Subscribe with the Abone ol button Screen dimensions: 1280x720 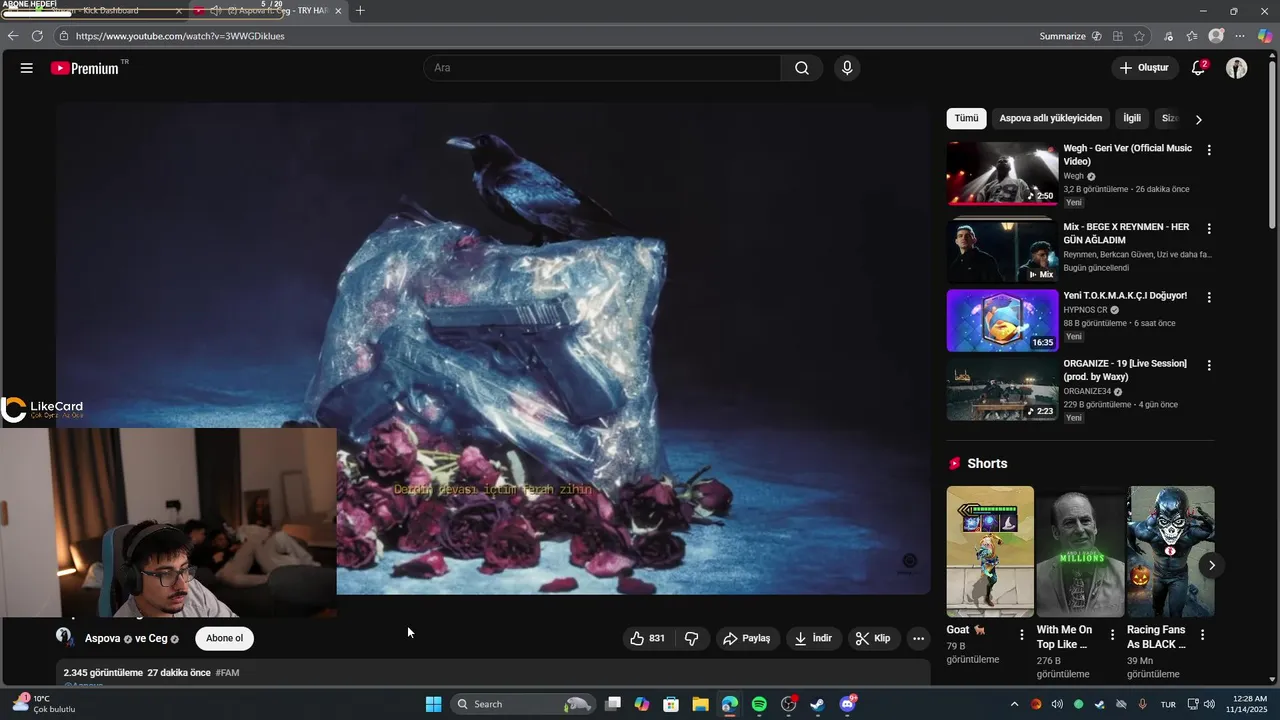click(224, 638)
